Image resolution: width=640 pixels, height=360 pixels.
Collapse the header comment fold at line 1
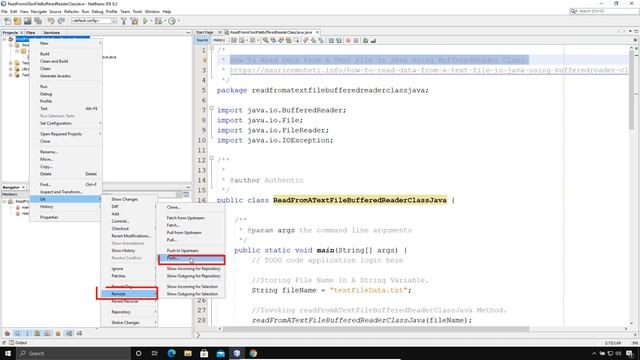click(211, 48)
